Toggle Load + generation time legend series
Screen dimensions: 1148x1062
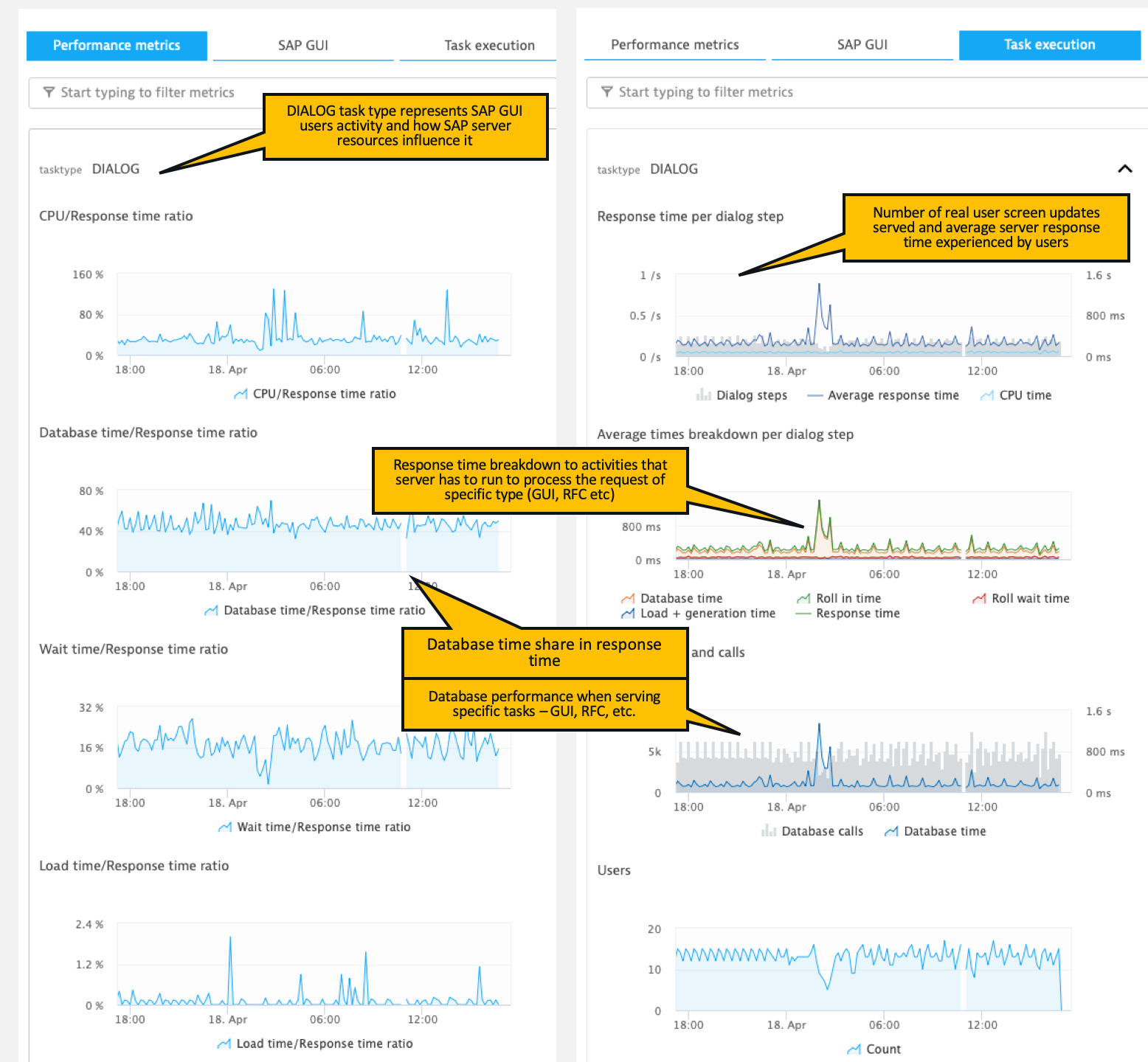[x=699, y=614]
